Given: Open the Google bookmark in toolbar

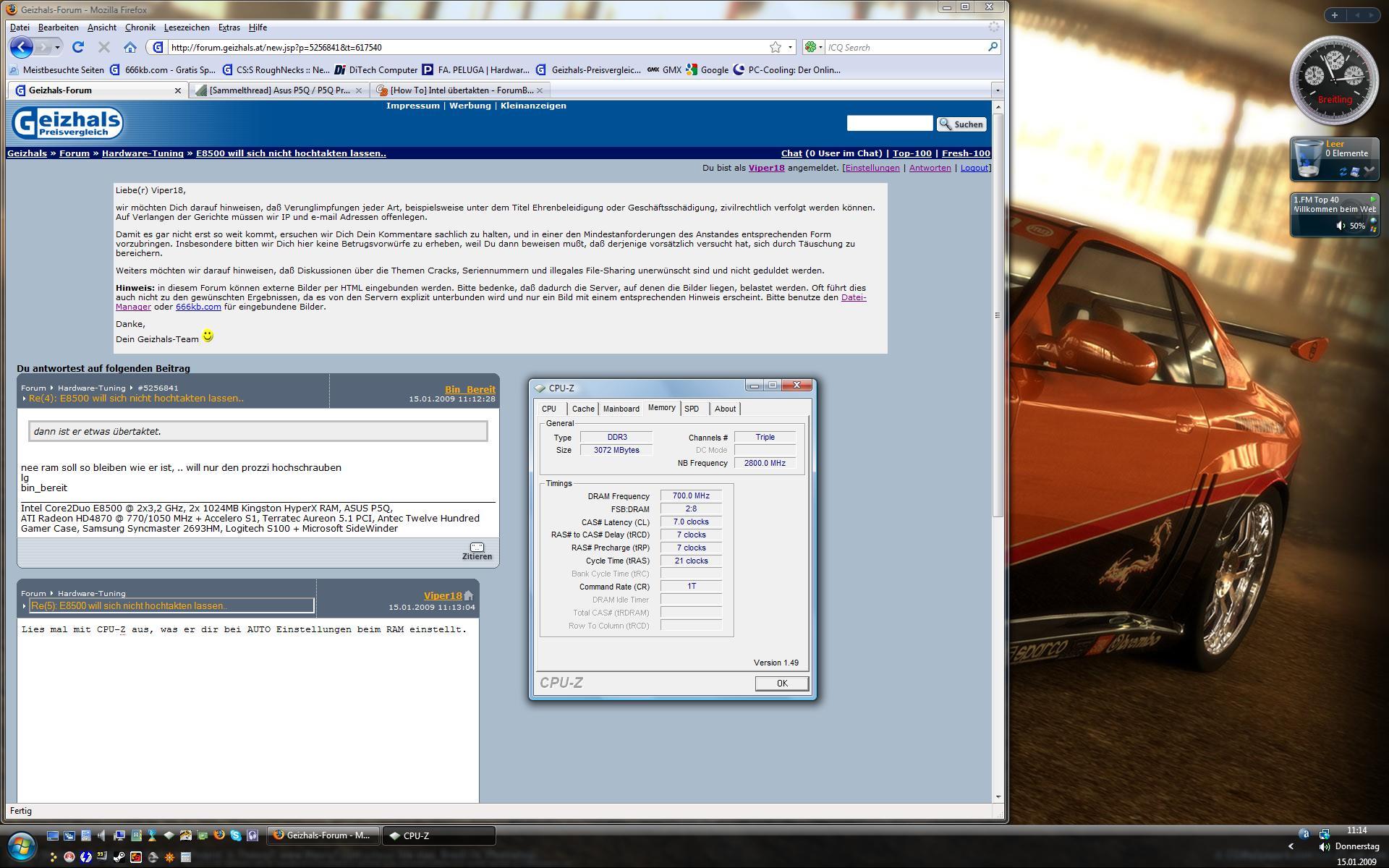Looking at the screenshot, I should pyautogui.click(x=708, y=70).
